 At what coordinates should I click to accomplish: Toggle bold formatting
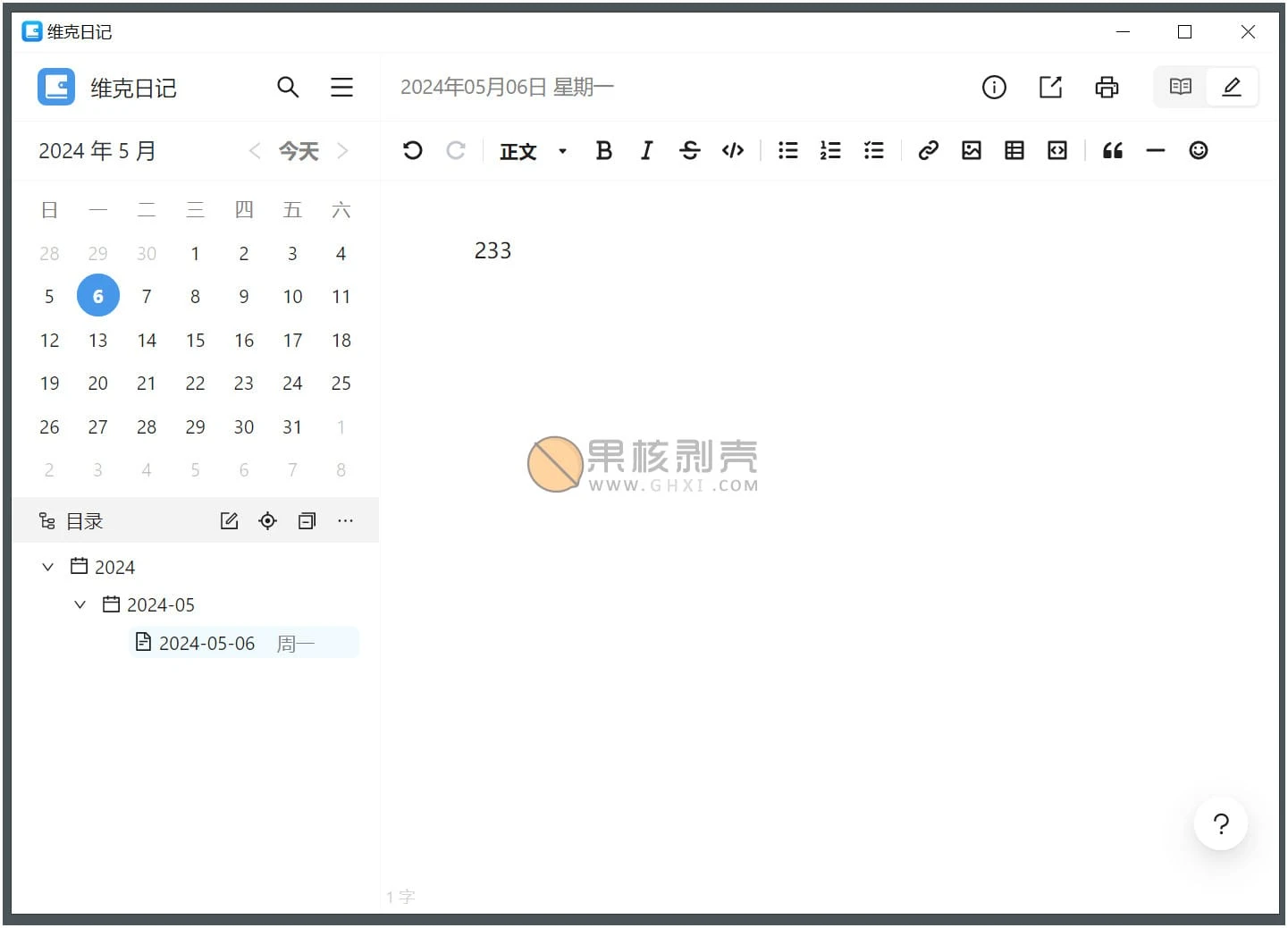[x=603, y=150]
